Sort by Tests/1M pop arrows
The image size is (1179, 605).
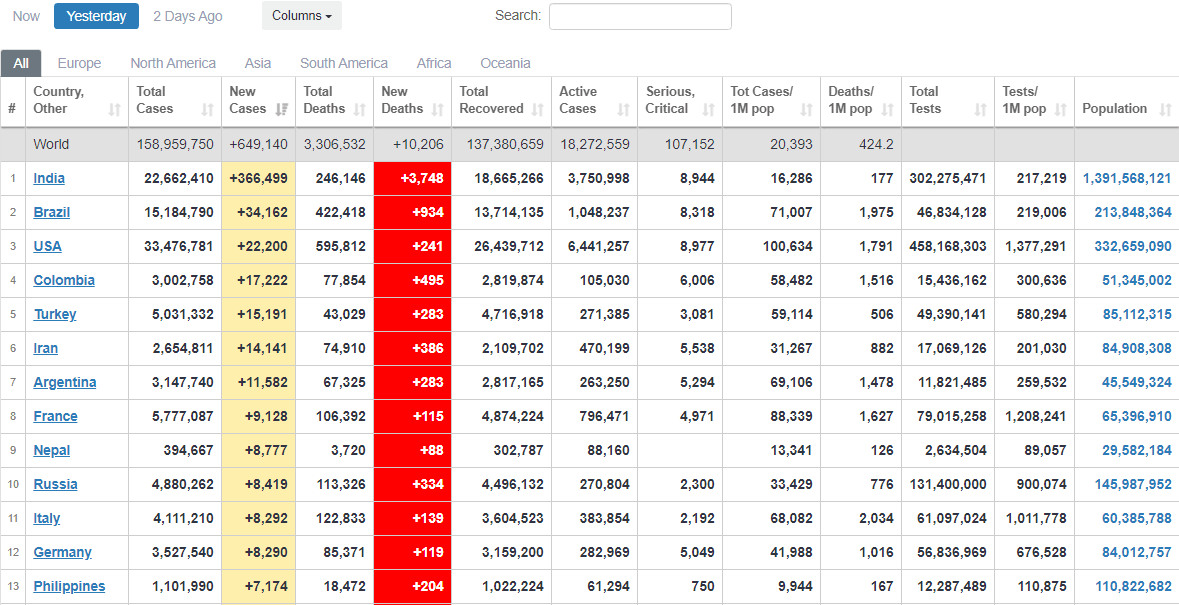[x=1060, y=109]
